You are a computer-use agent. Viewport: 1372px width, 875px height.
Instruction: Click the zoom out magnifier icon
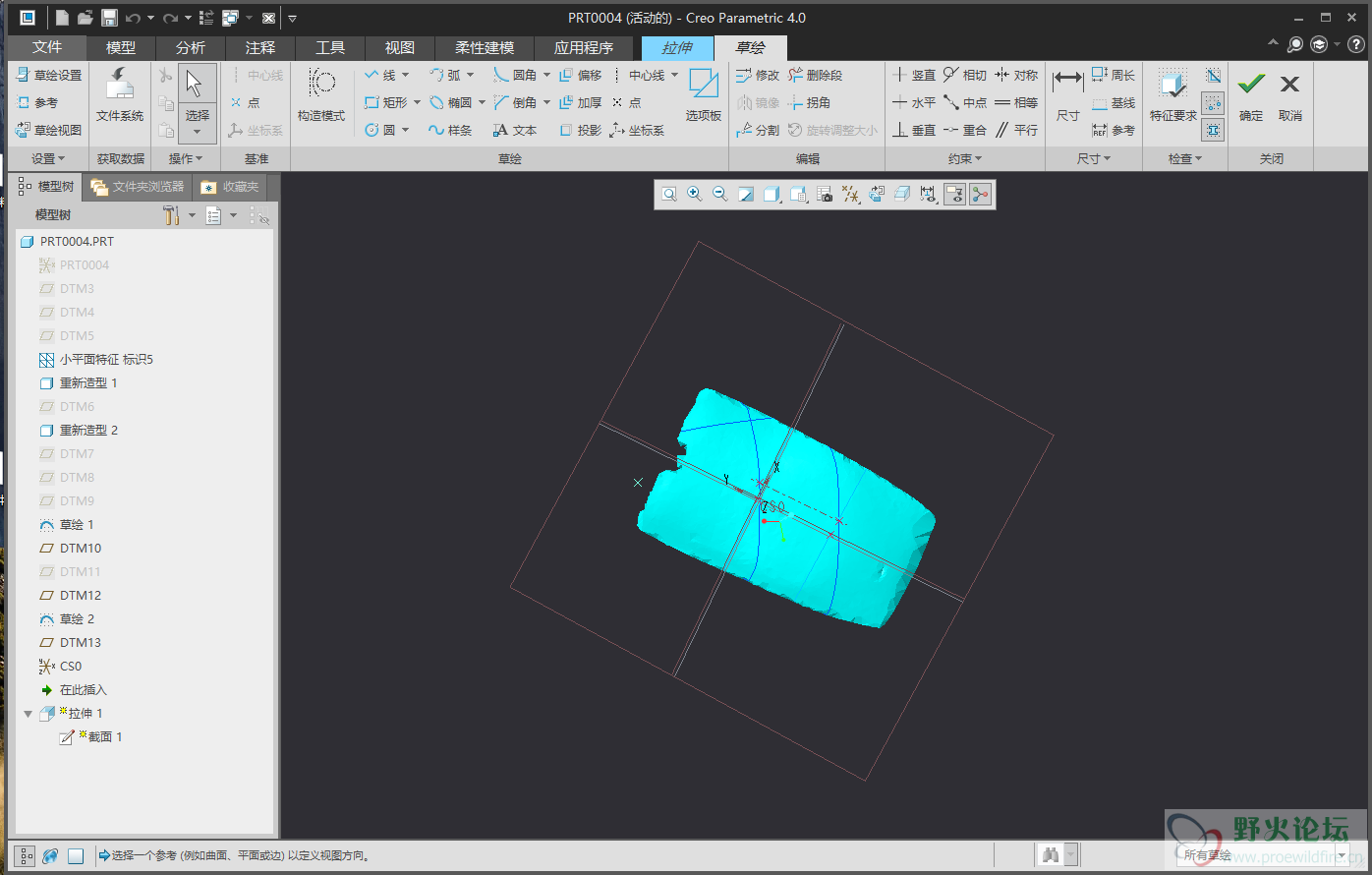(720, 195)
